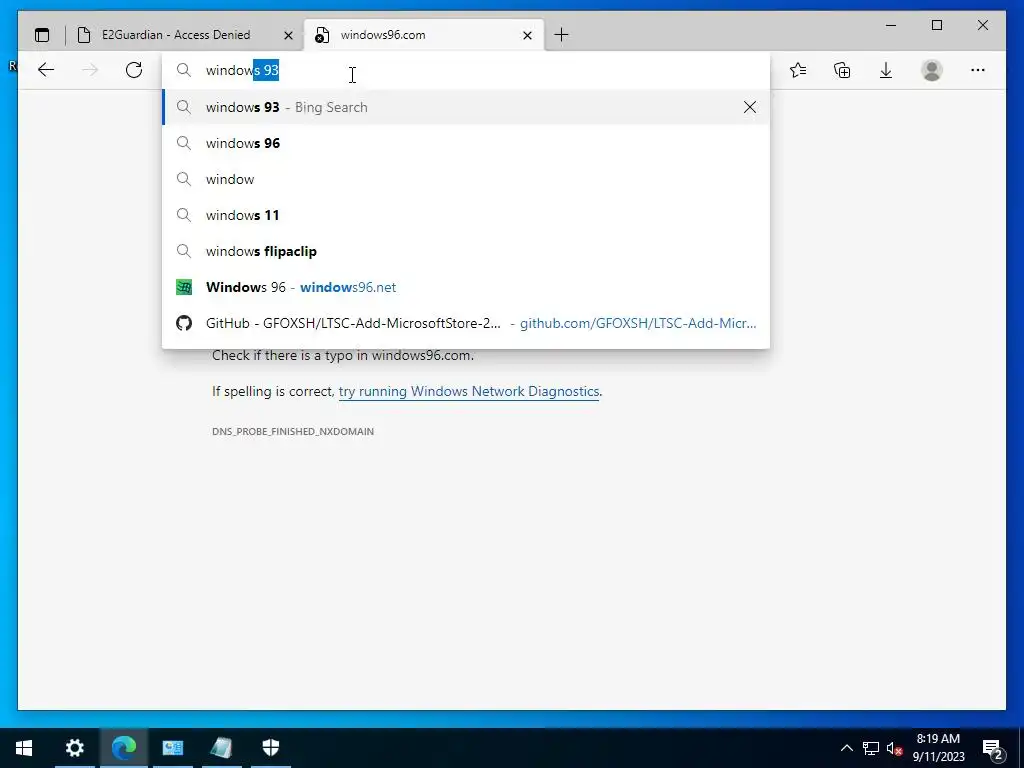Screen dimensions: 1024x768
Task: Open the Favorites star list
Action: click(x=798, y=70)
